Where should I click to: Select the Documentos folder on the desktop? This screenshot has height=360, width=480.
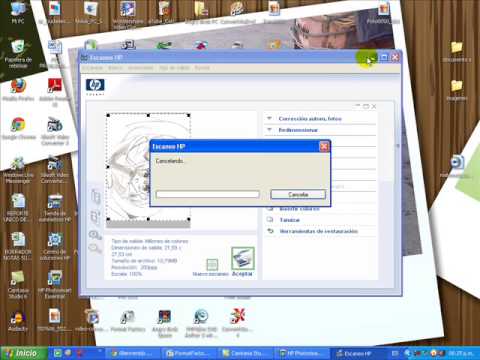pyautogui.click(x=457, y=52)
